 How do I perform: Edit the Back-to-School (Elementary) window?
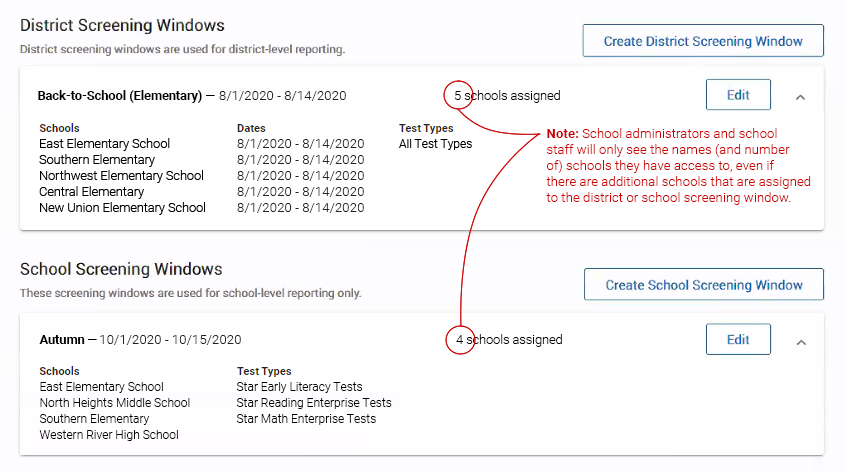click(738, 95)
